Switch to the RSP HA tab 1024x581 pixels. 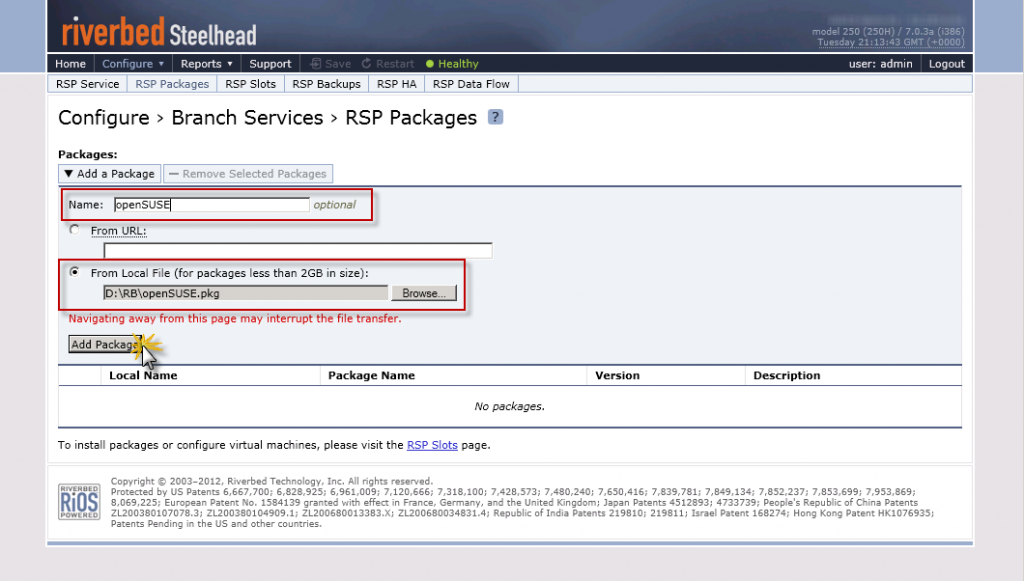pos(396,84)
